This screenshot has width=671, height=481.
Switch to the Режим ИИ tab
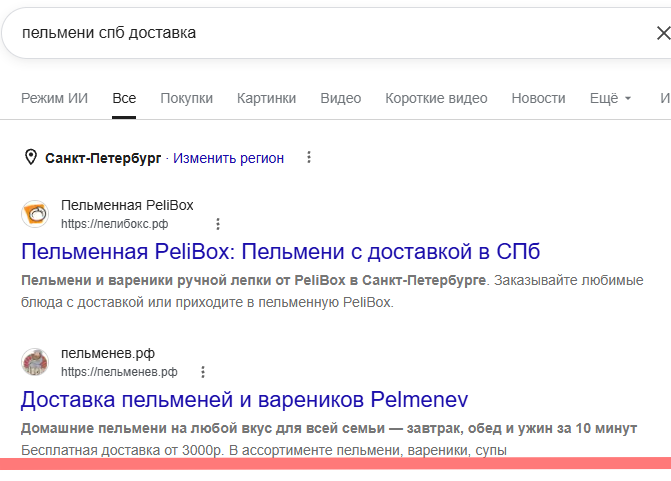click(x=54, y=98)
